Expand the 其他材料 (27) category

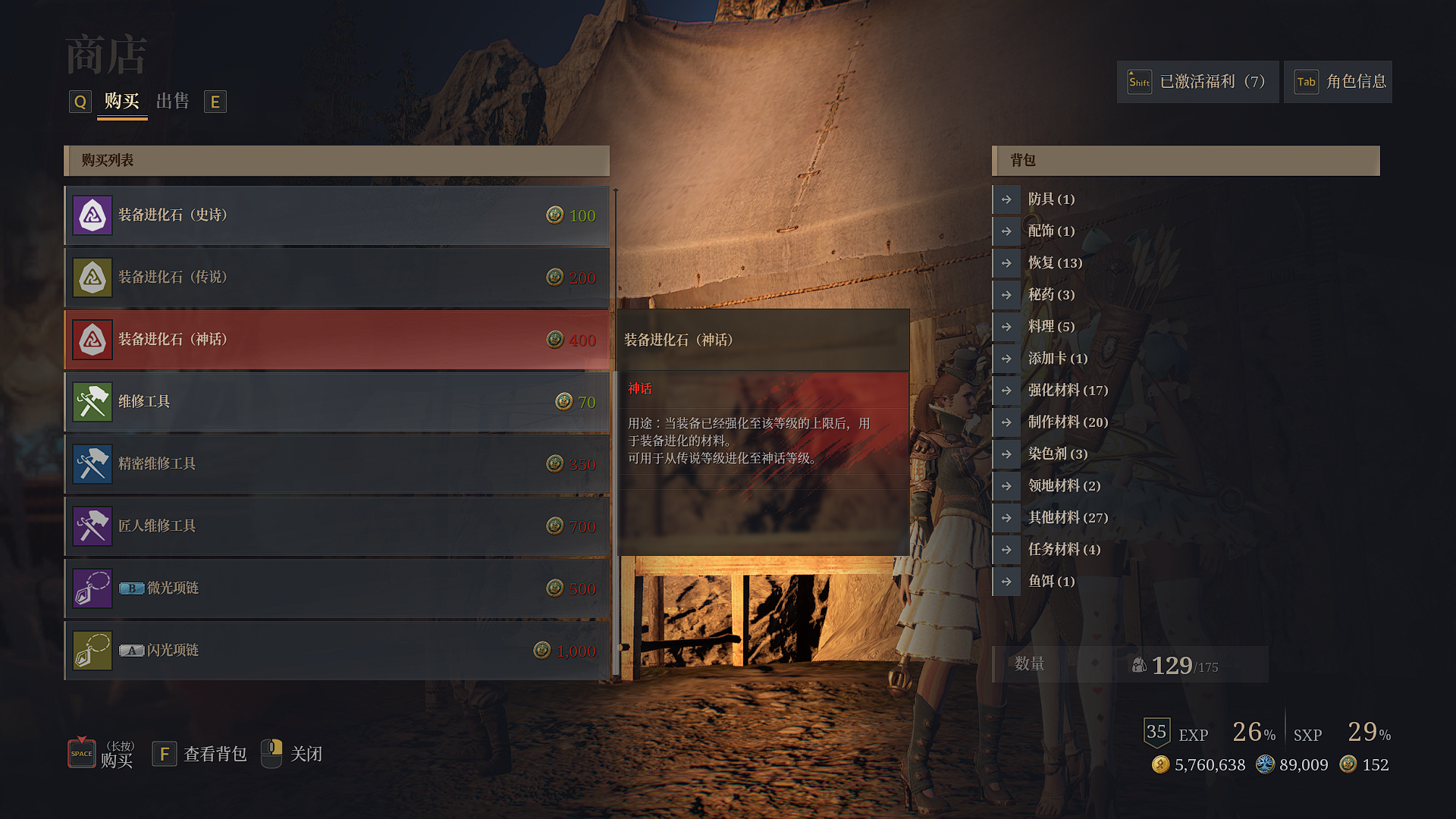click(x=1006, y=518)
